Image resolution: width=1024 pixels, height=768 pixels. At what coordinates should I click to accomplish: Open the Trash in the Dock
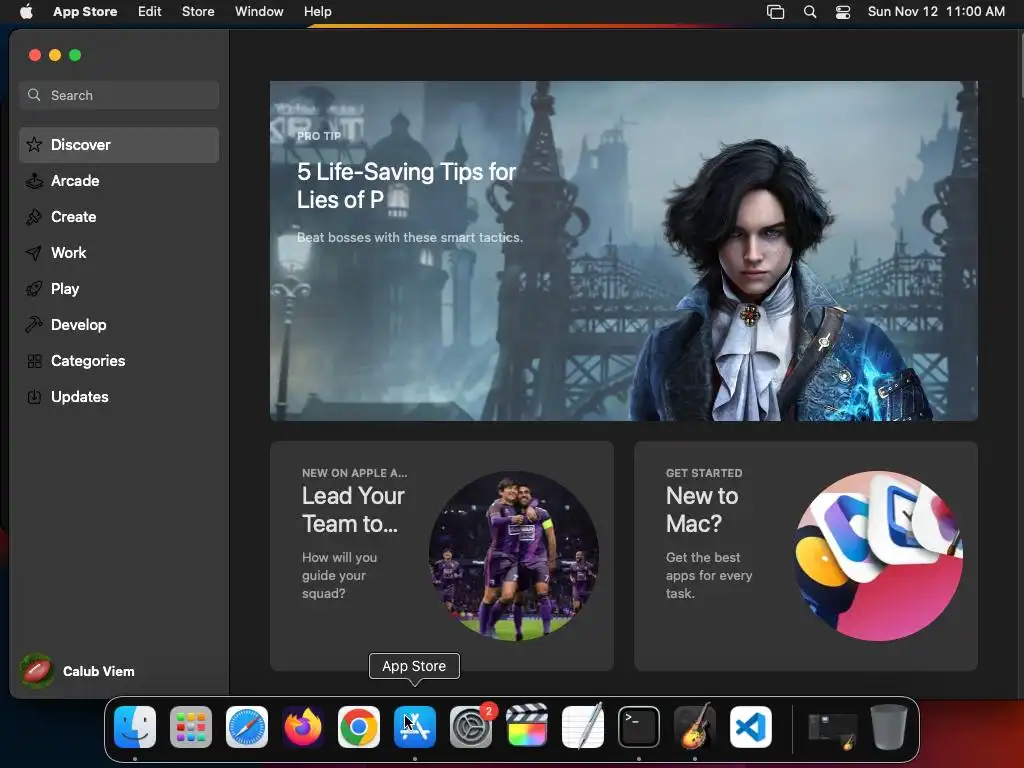(x=889, y=727)
